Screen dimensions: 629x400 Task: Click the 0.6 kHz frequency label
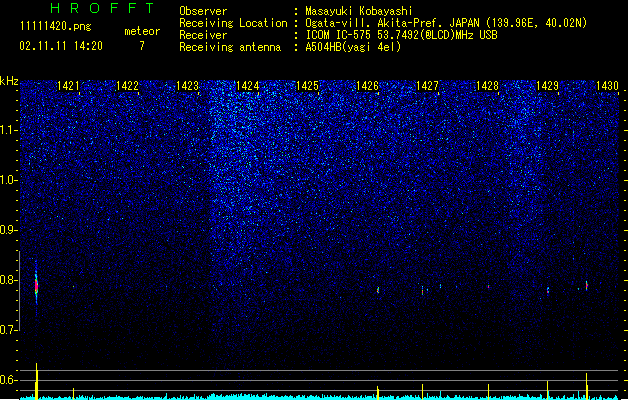(8, 380)
